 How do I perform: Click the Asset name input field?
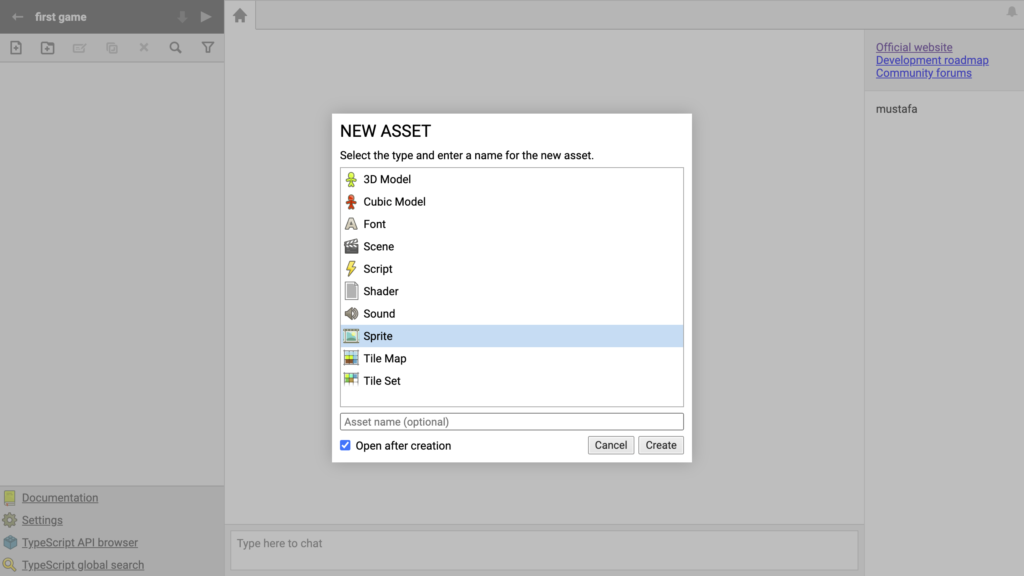pos(511,422)
